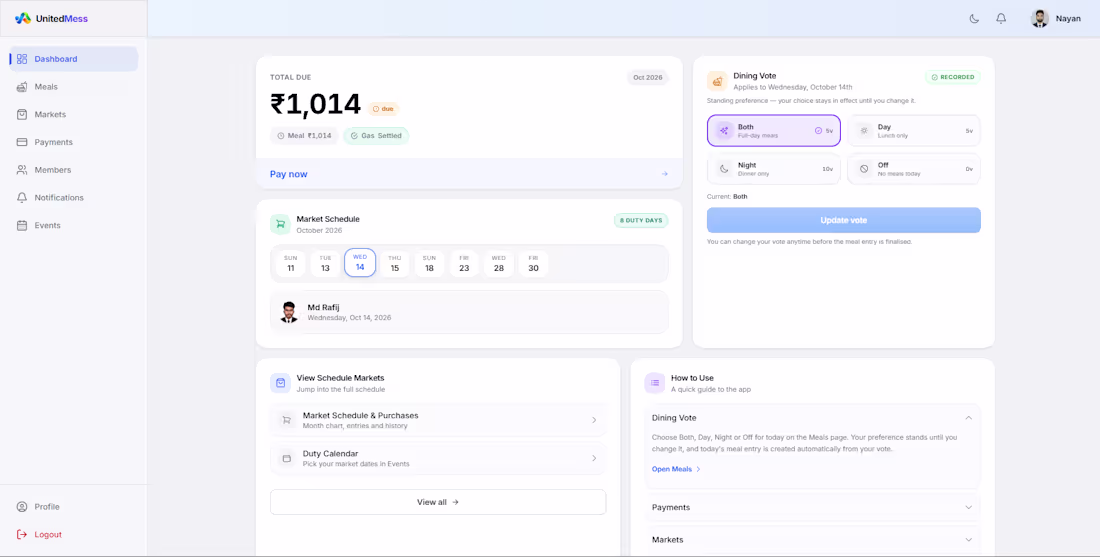Viewport: 1100px width, 557px height.
Task: Open the Markets menu item
Action: coord(74,114)
